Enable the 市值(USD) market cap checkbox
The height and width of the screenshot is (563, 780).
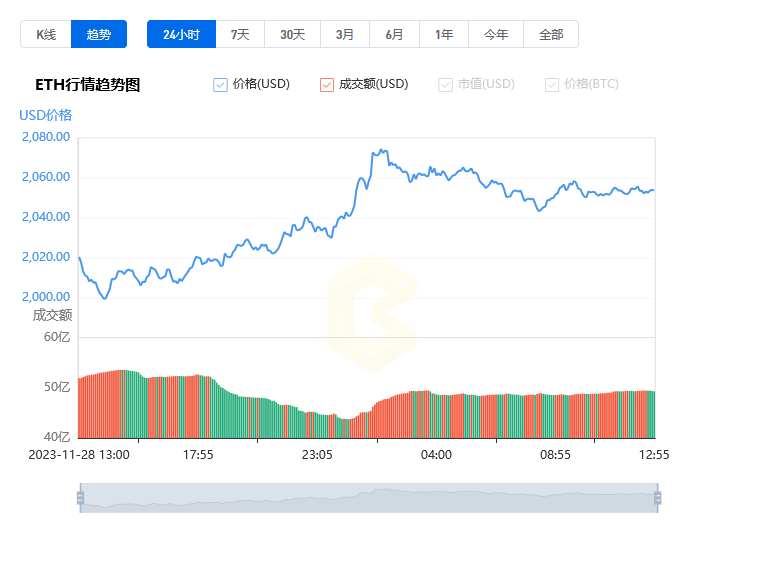445,85
